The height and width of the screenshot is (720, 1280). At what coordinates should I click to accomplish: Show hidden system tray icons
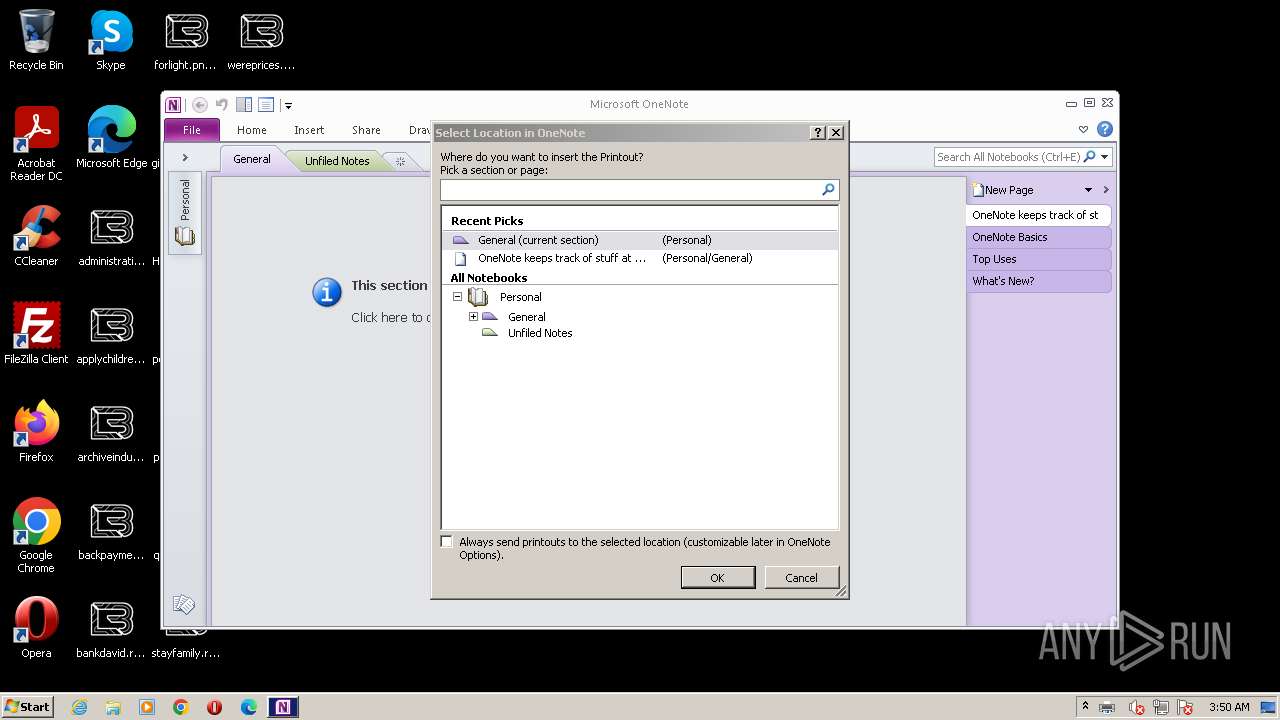pyautogui.click(x=1085, y=706)
